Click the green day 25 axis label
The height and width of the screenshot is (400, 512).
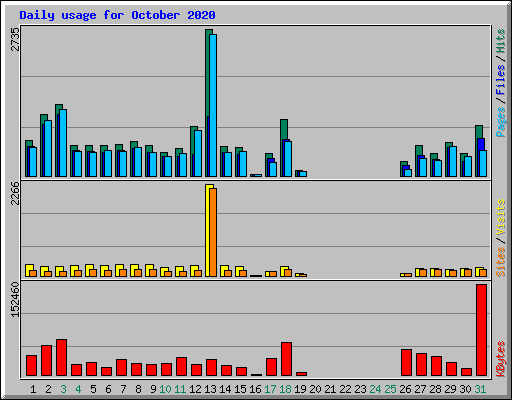[x=390, y=389]
